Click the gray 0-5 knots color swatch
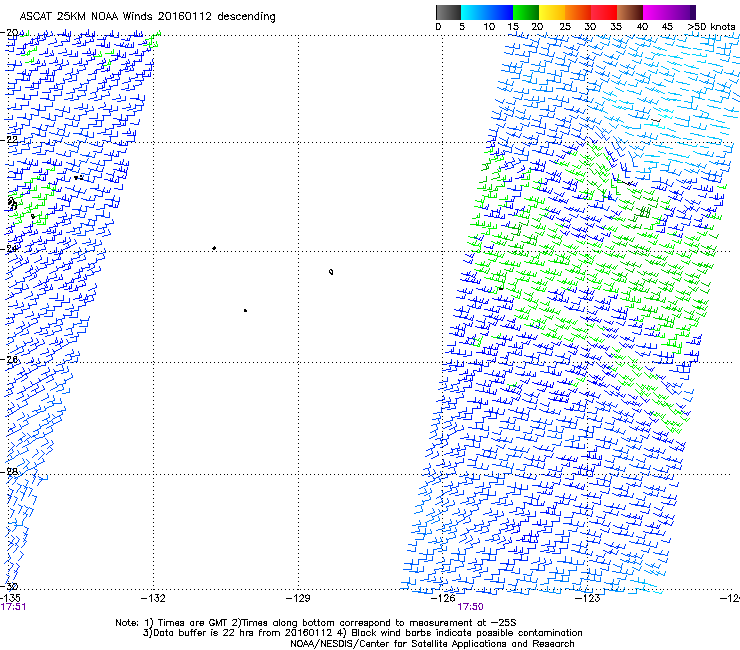The height and width of the screenshot is (650, 740). (x=448, y=12)
